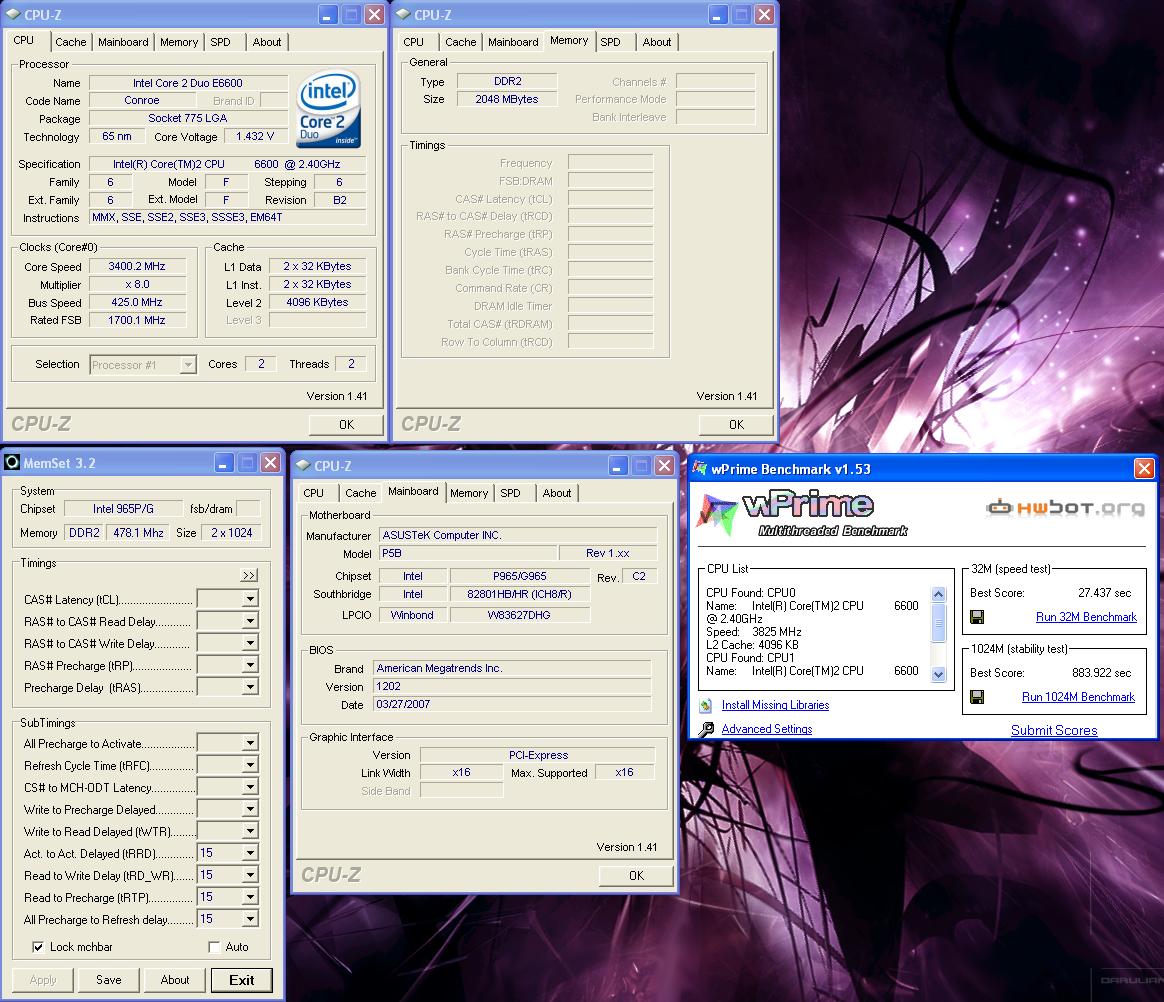The image size is (1164, 1002).
Task: Enable the Auto checkbox in MemSet
Action: [x=214, y=947]
